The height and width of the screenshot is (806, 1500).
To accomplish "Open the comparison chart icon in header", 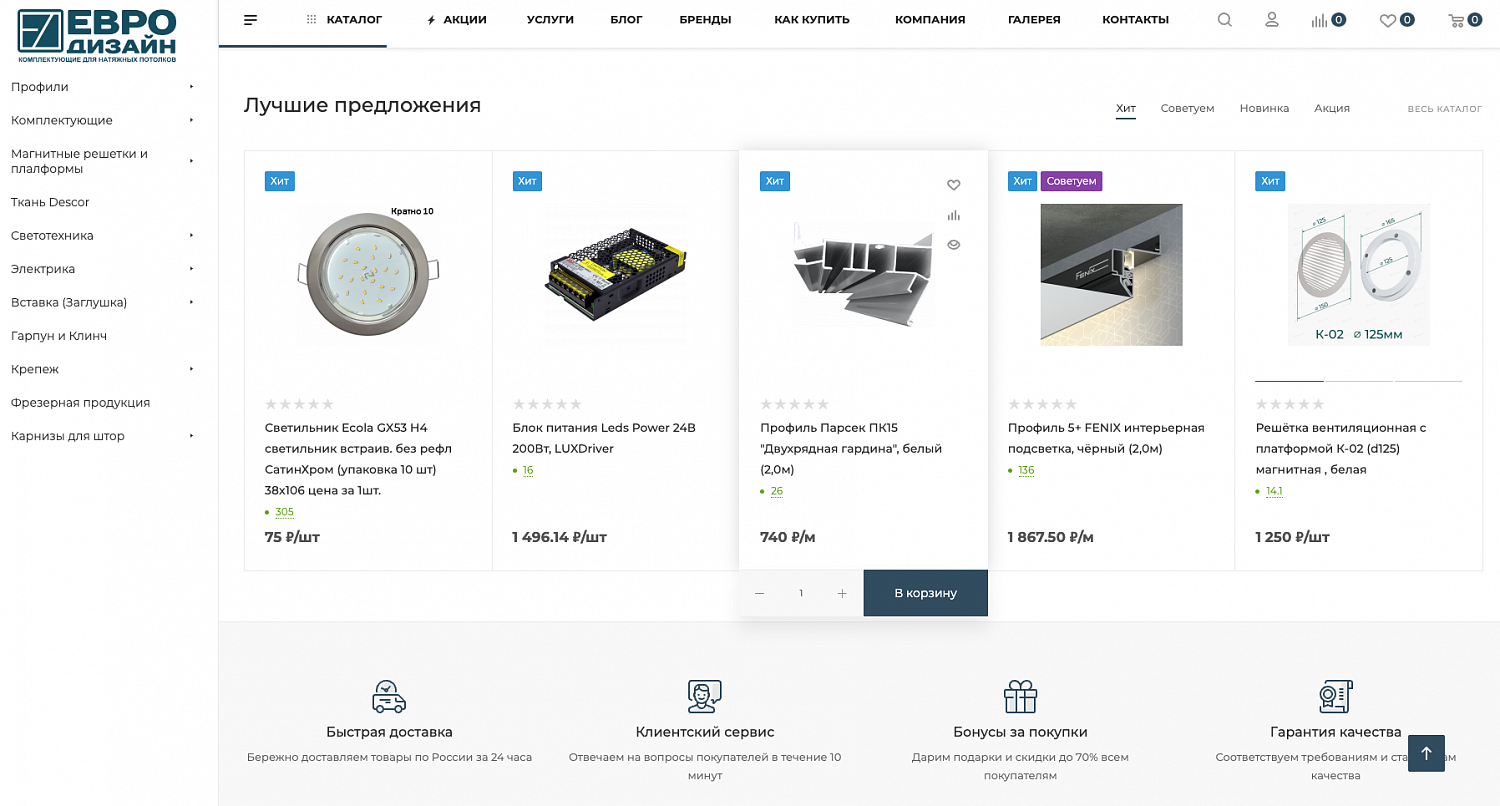I will pyautogui.click(x=1319, y=20).
